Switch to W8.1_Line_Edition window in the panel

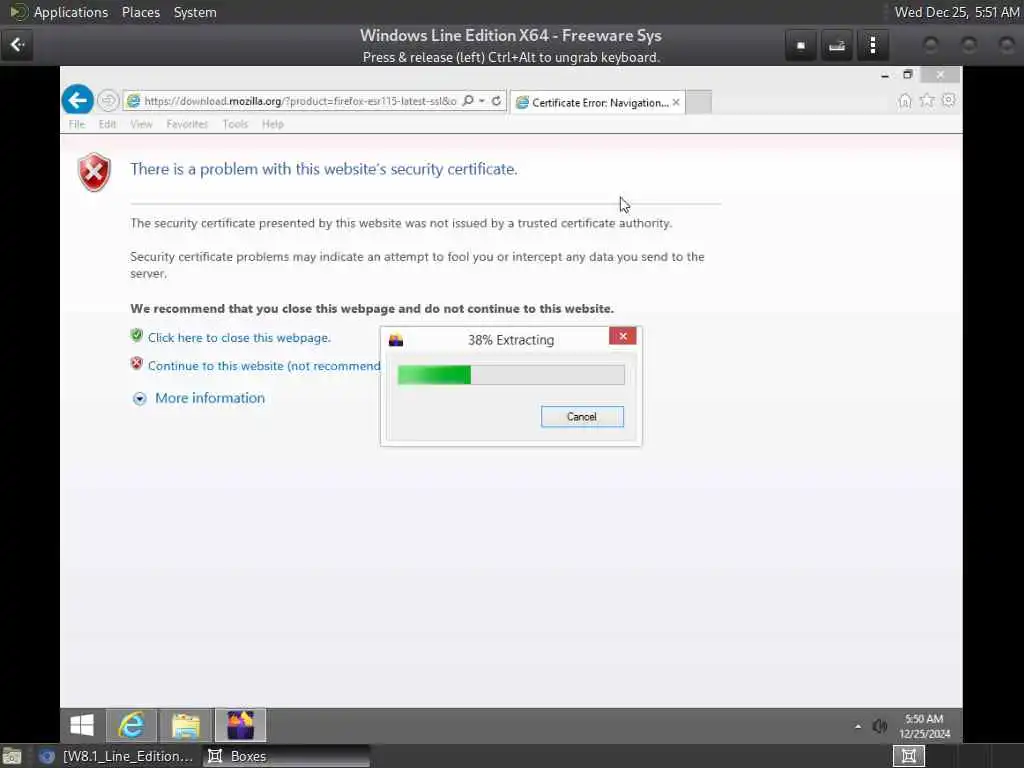tap(116, 756)
